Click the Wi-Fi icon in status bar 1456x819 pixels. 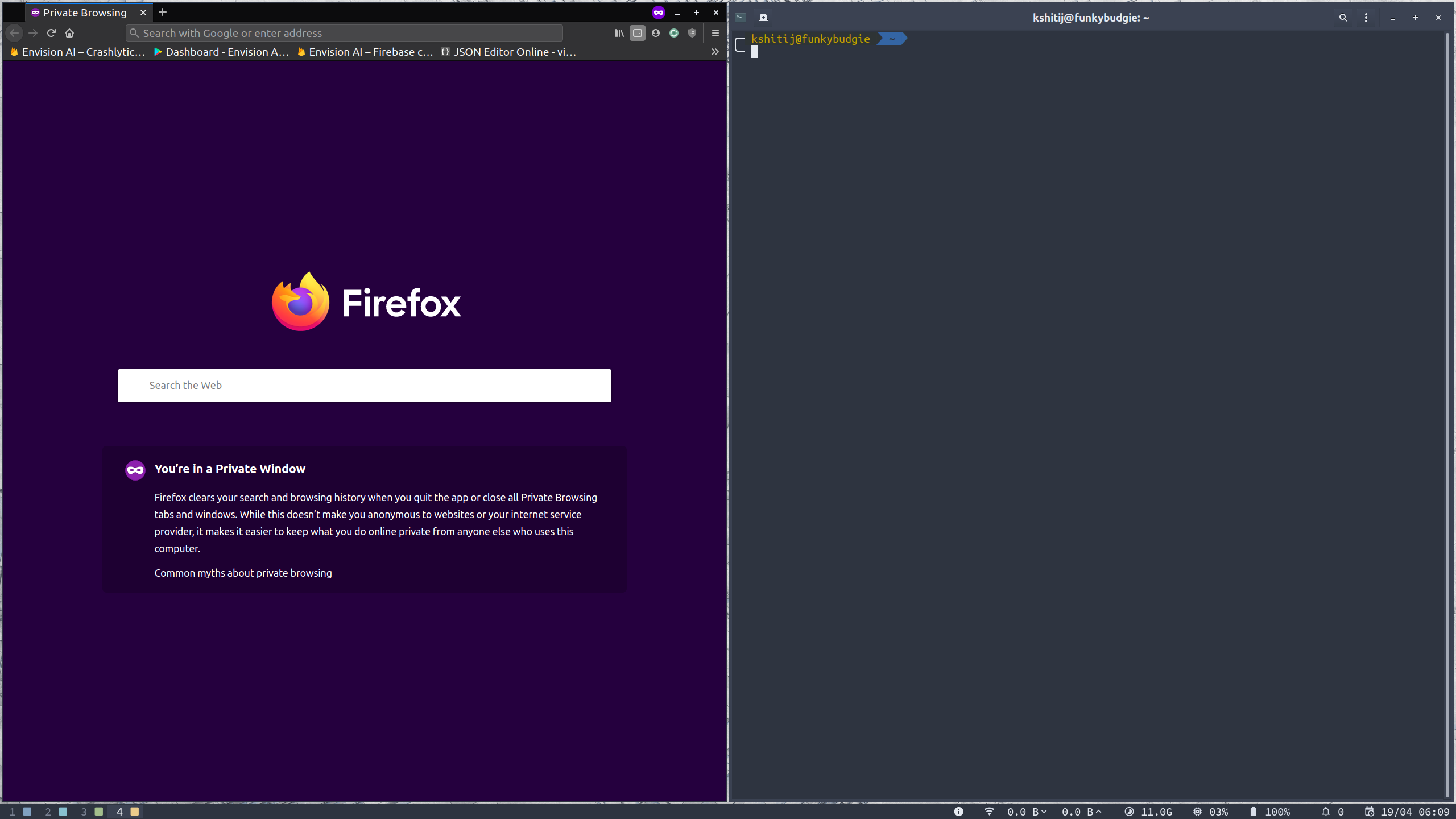[989, 812]
